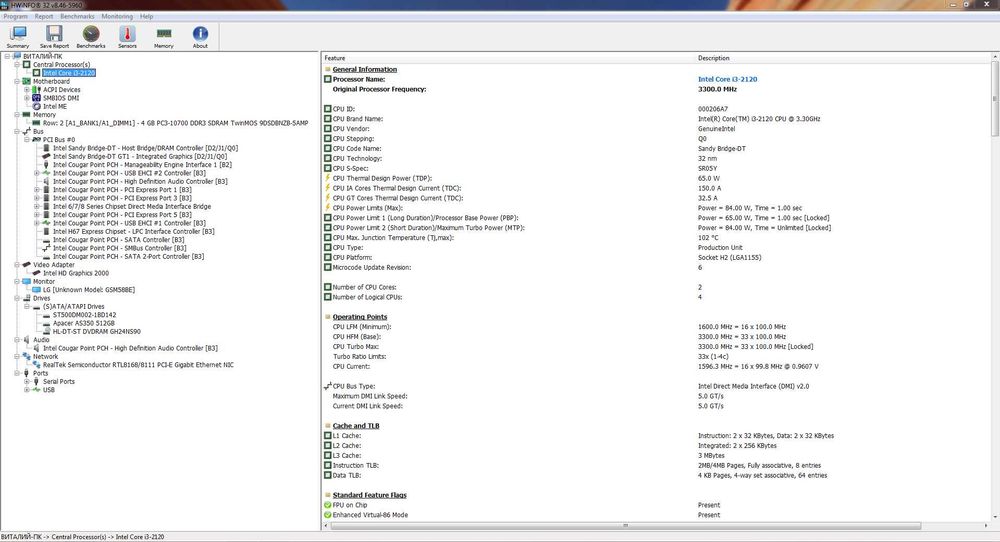Click green check beside Enhanced Virtual-86 Mode
This screenshot has height=542, width=1000.
[328, 515]
